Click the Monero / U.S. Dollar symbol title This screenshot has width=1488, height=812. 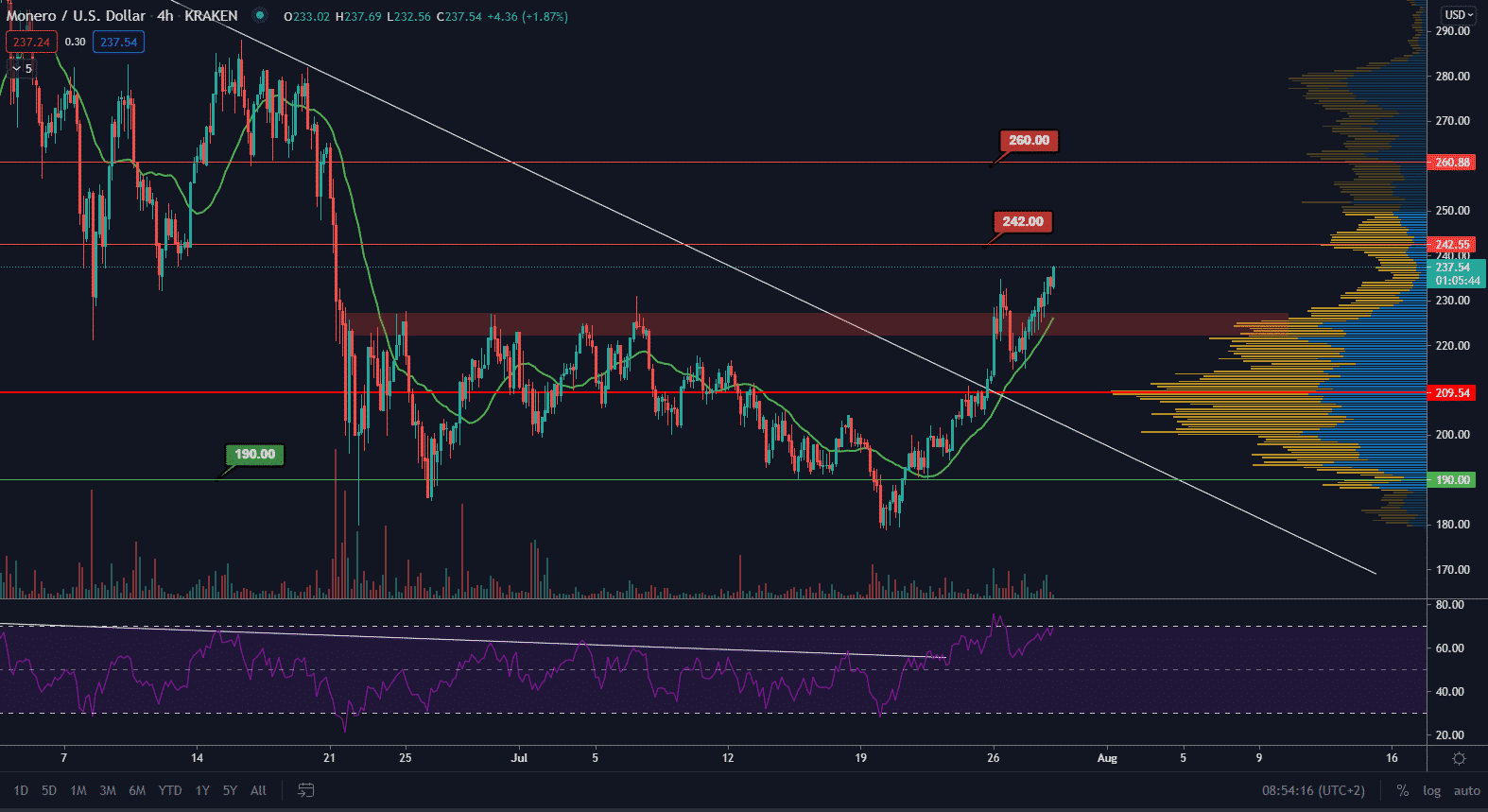(76, 16)
